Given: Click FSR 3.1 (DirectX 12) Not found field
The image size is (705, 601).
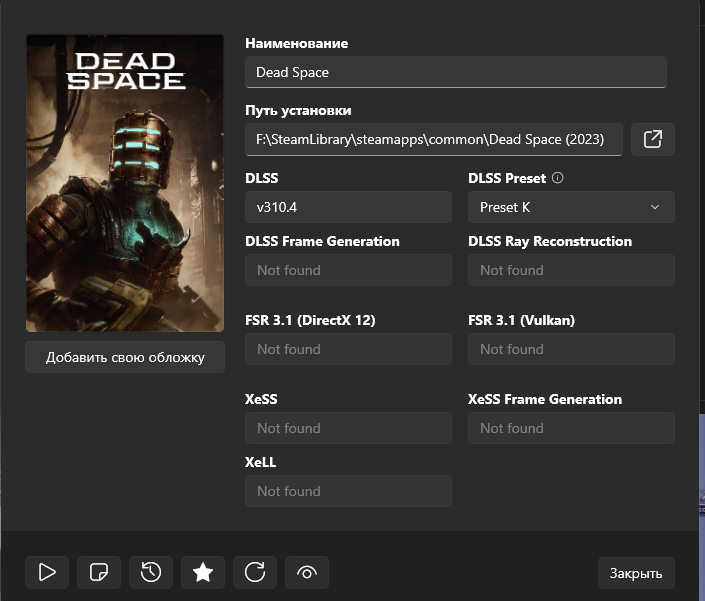Looking at the screenshot, I should [348, 349].
